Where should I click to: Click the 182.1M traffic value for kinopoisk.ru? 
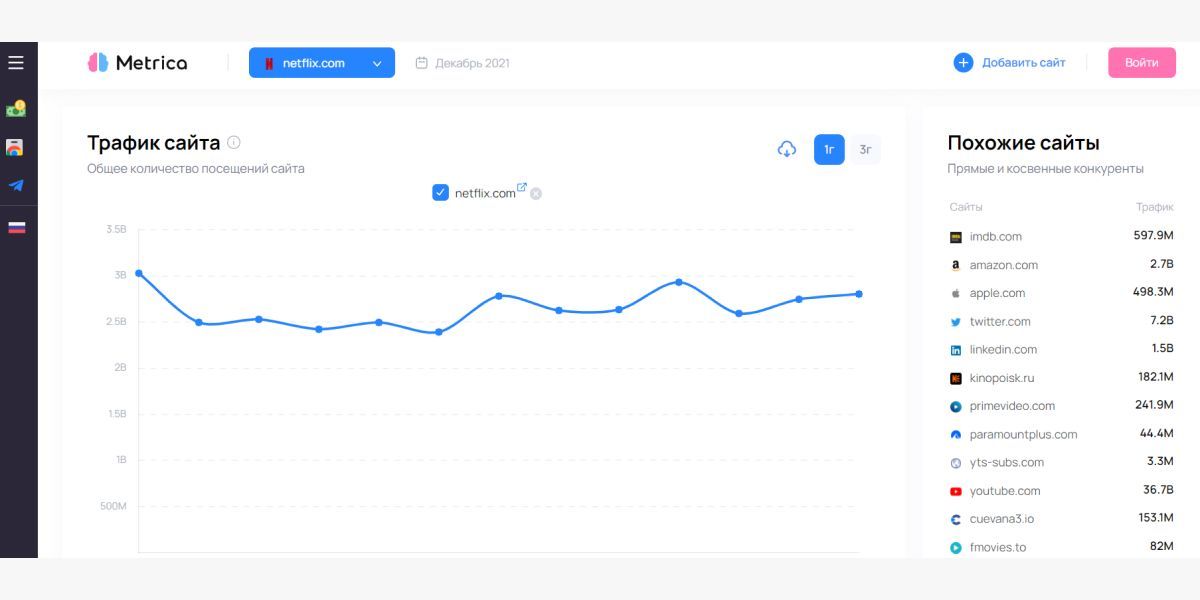[x=1155, y=377]
